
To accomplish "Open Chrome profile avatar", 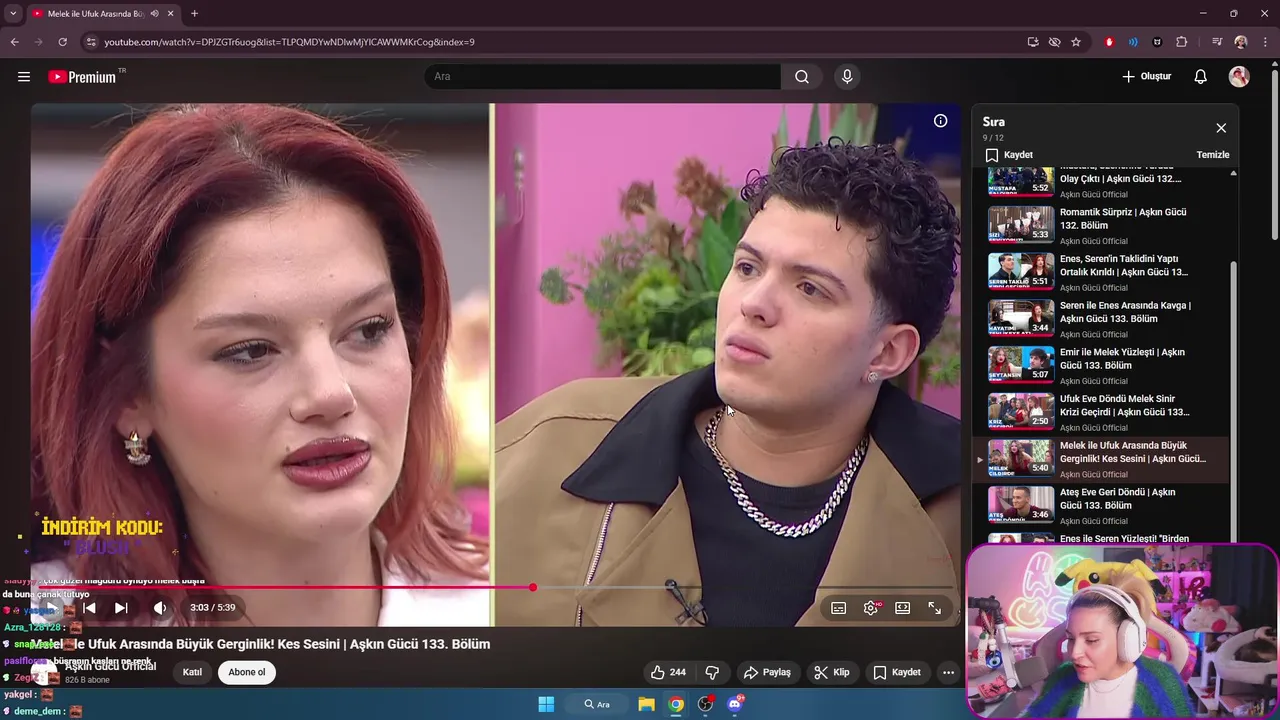I will click(1241, 42).
